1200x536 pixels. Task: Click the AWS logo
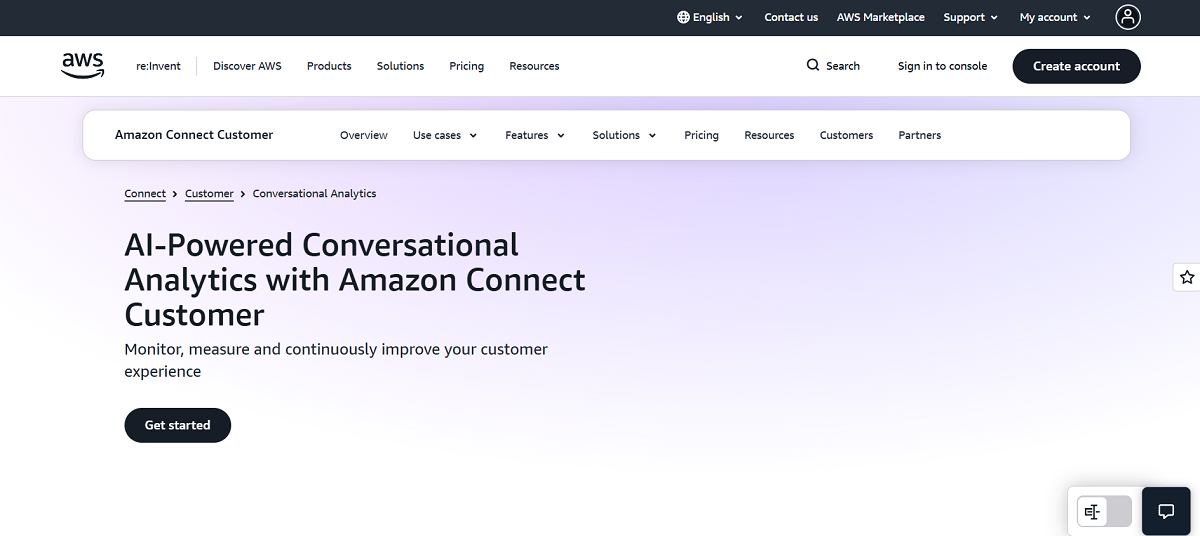click(x=82, y=66)
